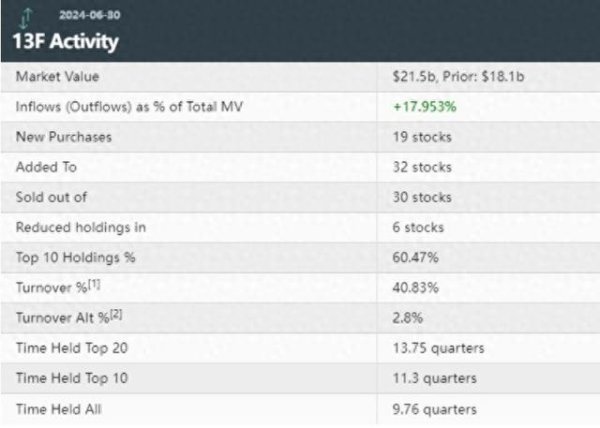Screen dimensions: 600x428
Task: Click the 13F Activity heading
Action: (65, 41)
